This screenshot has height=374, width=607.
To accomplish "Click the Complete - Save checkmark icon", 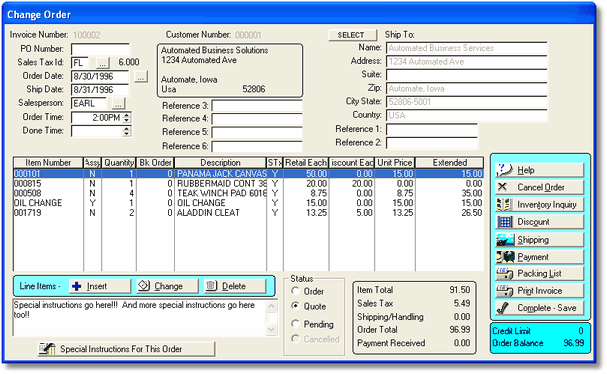I will 503,308.
